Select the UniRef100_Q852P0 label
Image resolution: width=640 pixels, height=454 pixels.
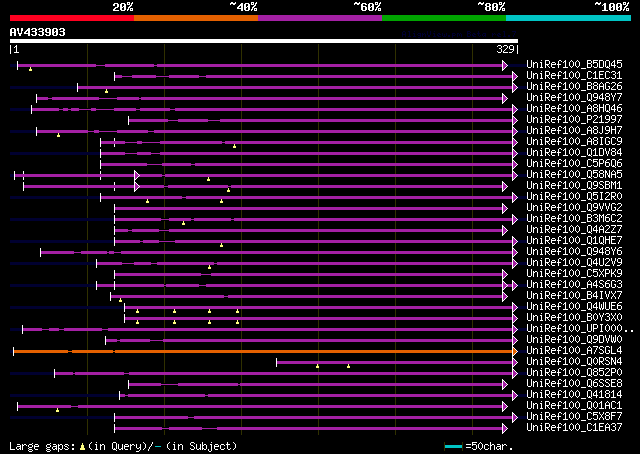(574, 373)
